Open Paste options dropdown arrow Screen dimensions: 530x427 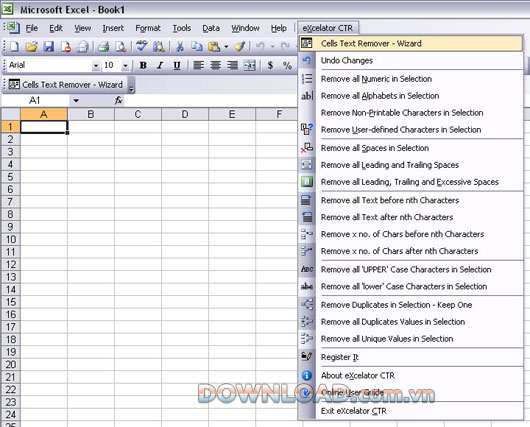226,47
